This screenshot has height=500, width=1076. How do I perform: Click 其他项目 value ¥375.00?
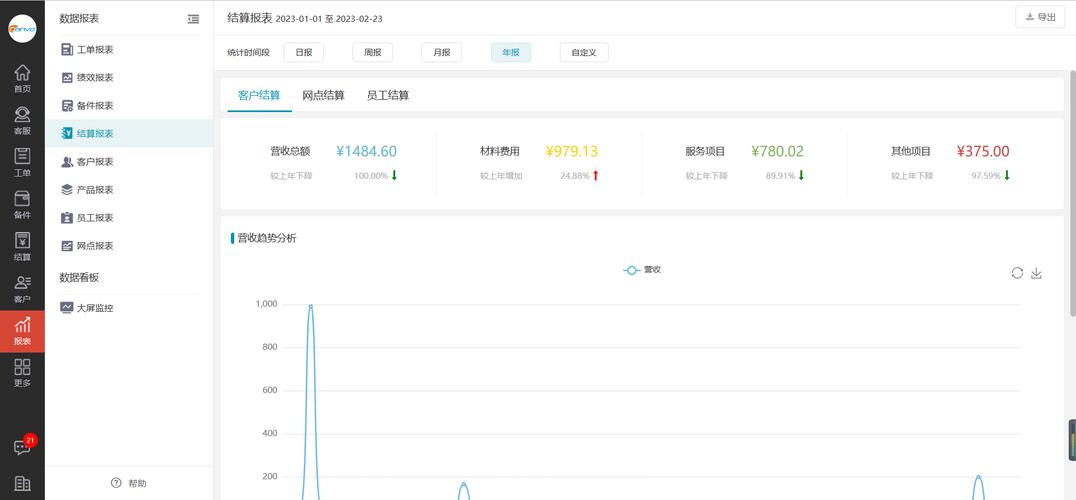(983, 152)
